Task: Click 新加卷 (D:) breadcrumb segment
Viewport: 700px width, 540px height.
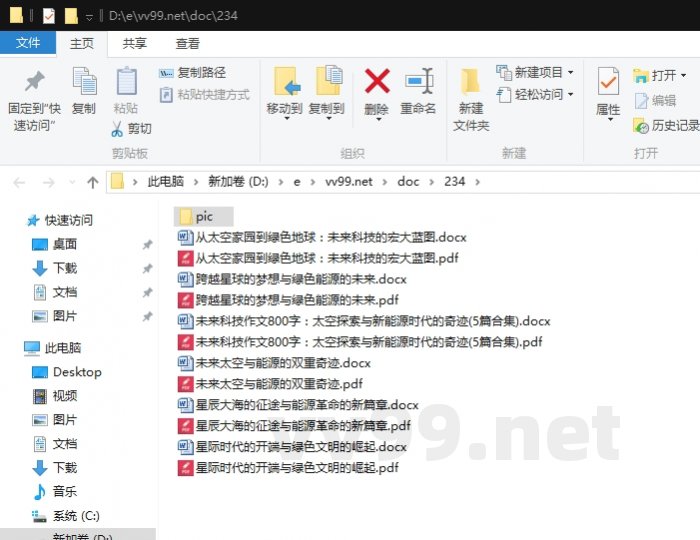Action: point(238,182)
